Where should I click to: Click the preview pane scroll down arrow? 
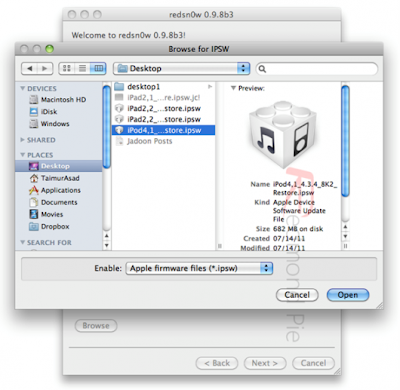pos(346,237)
